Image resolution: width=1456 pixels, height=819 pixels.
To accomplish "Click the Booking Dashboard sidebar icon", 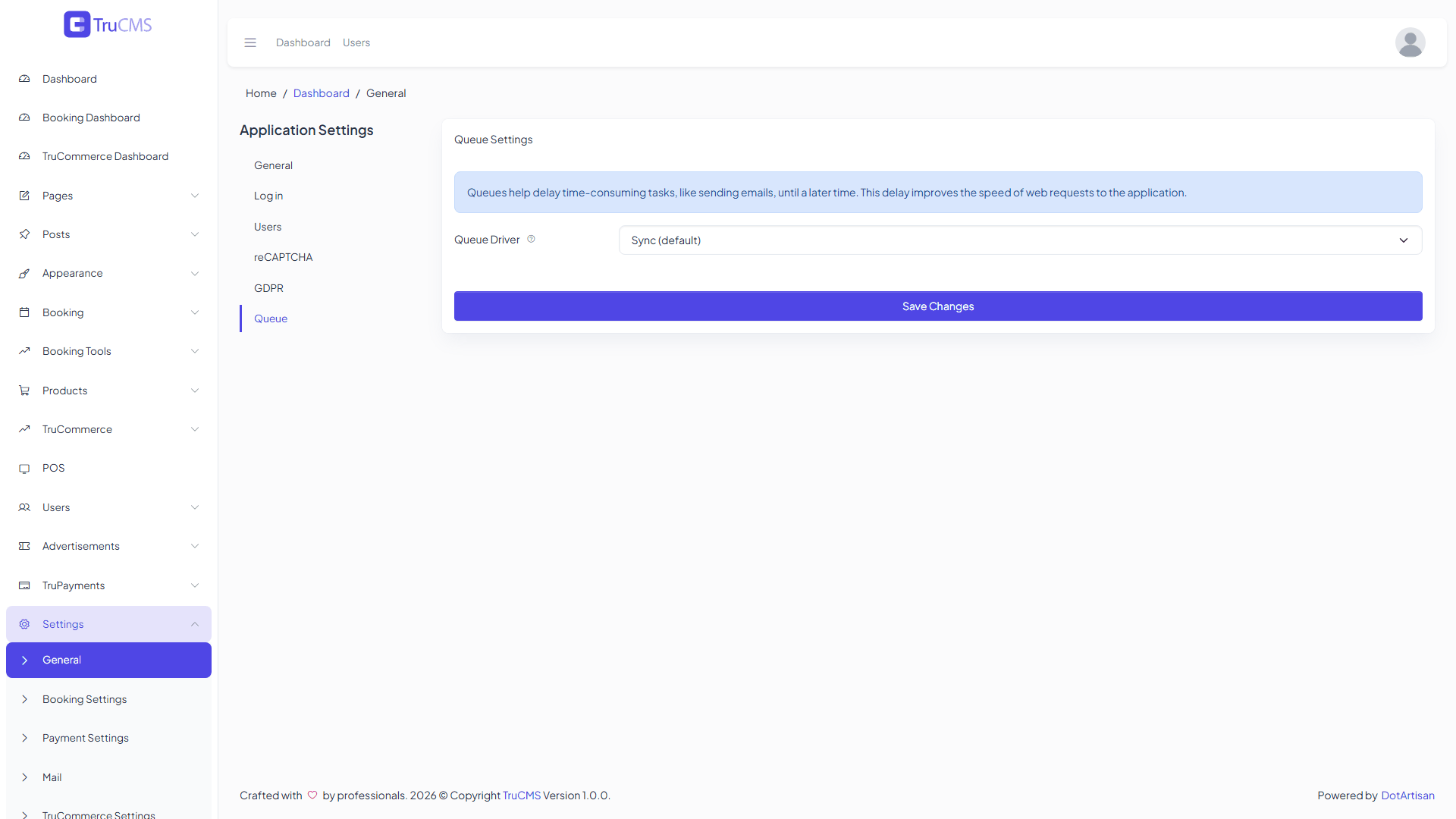I will click(24, 118).
